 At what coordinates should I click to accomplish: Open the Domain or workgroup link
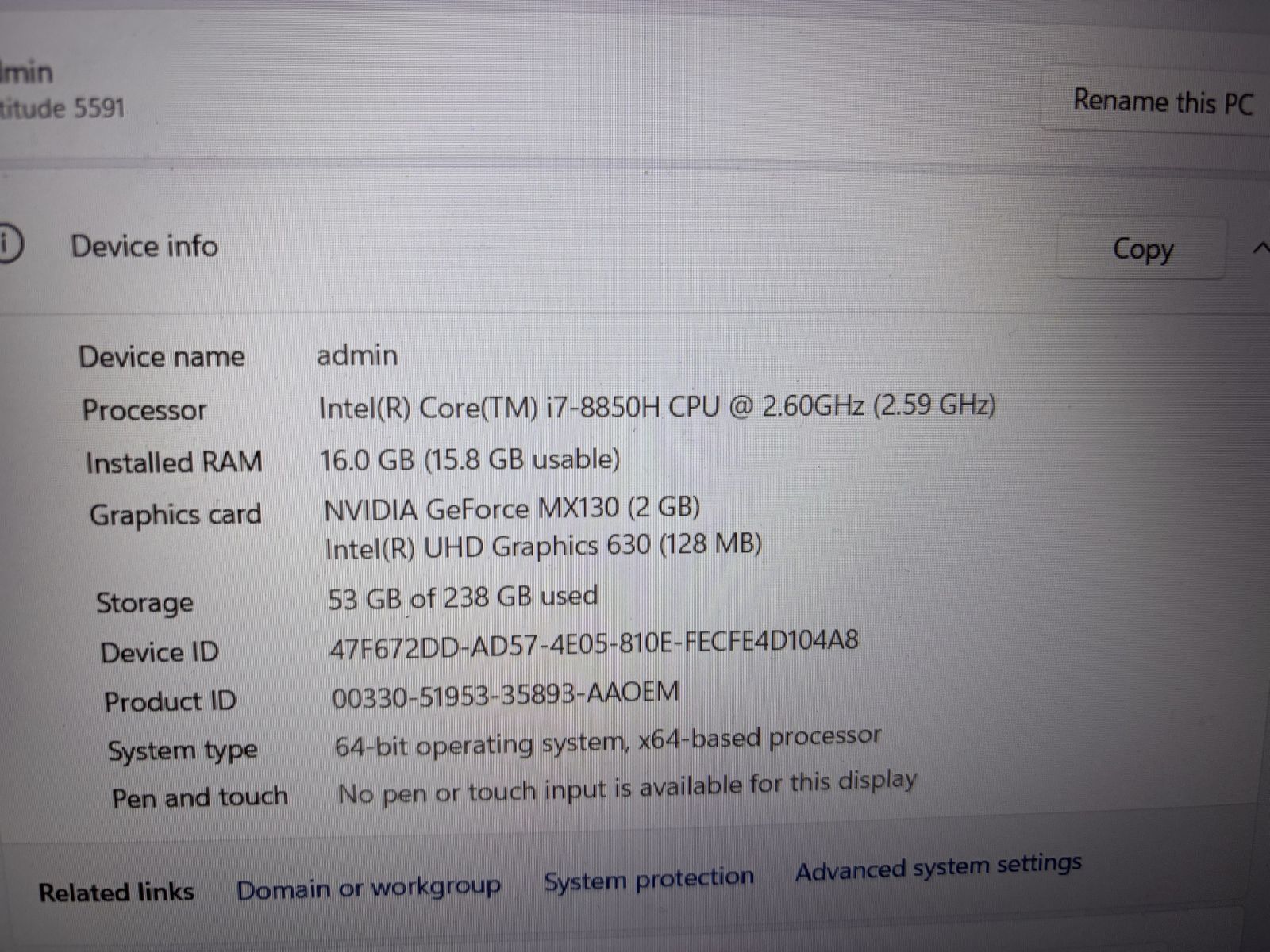point(369,888)
